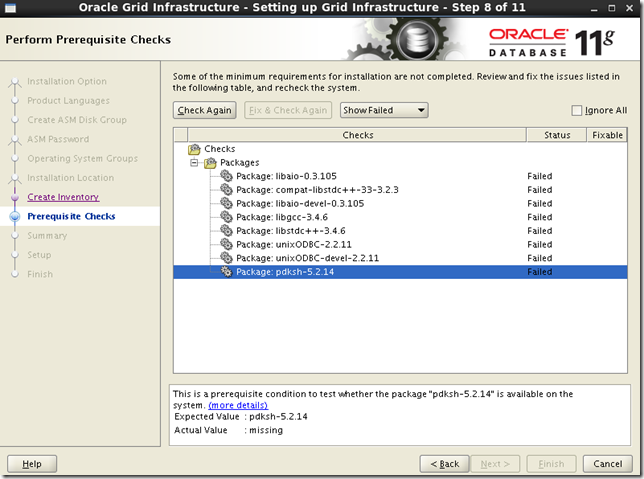Select row Package: libaio-devel-0.3.105
The height and width of the screenshot is (479, 644).
tap(400, 203)
